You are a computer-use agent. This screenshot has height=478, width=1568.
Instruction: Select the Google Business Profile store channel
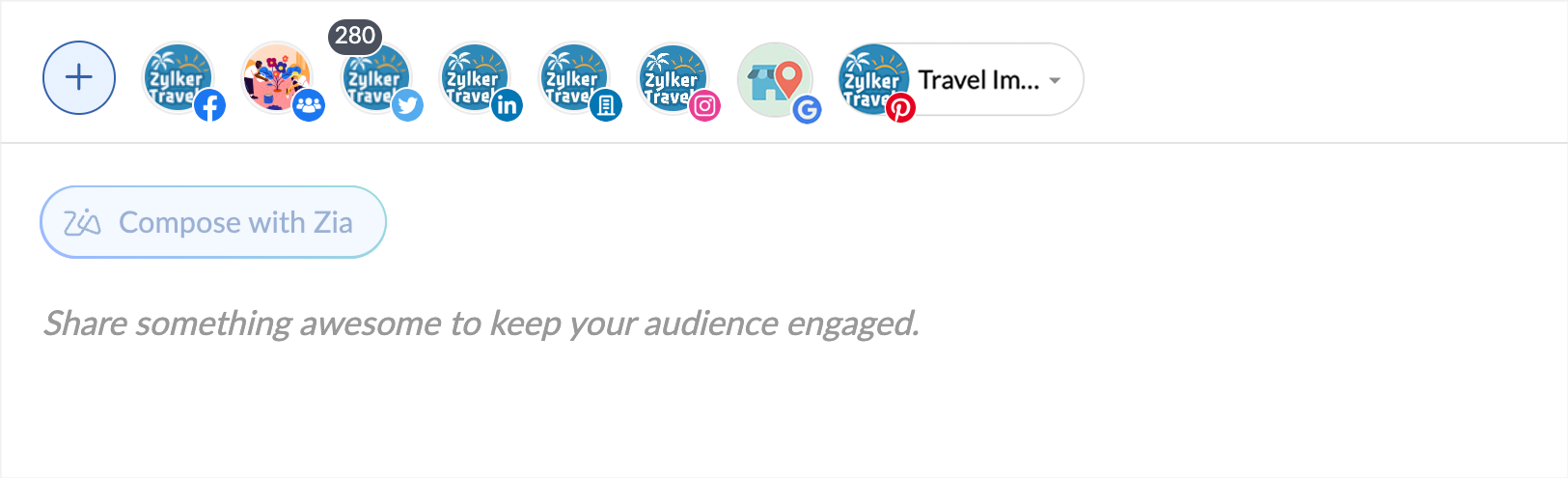[x=773, y=78]
